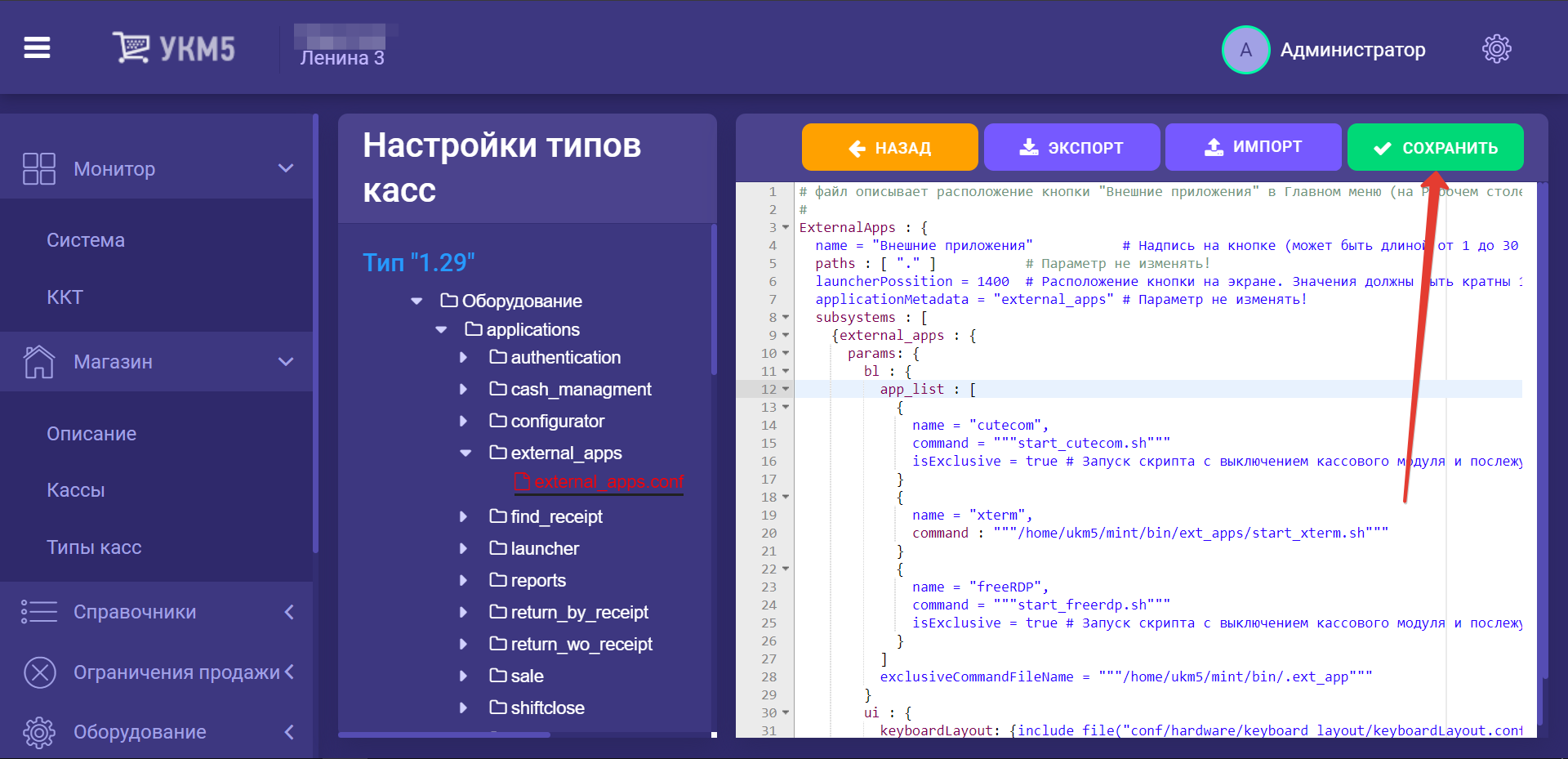Collapse the Оборудование tree node arrow
1568x759 pixels.
416,301
